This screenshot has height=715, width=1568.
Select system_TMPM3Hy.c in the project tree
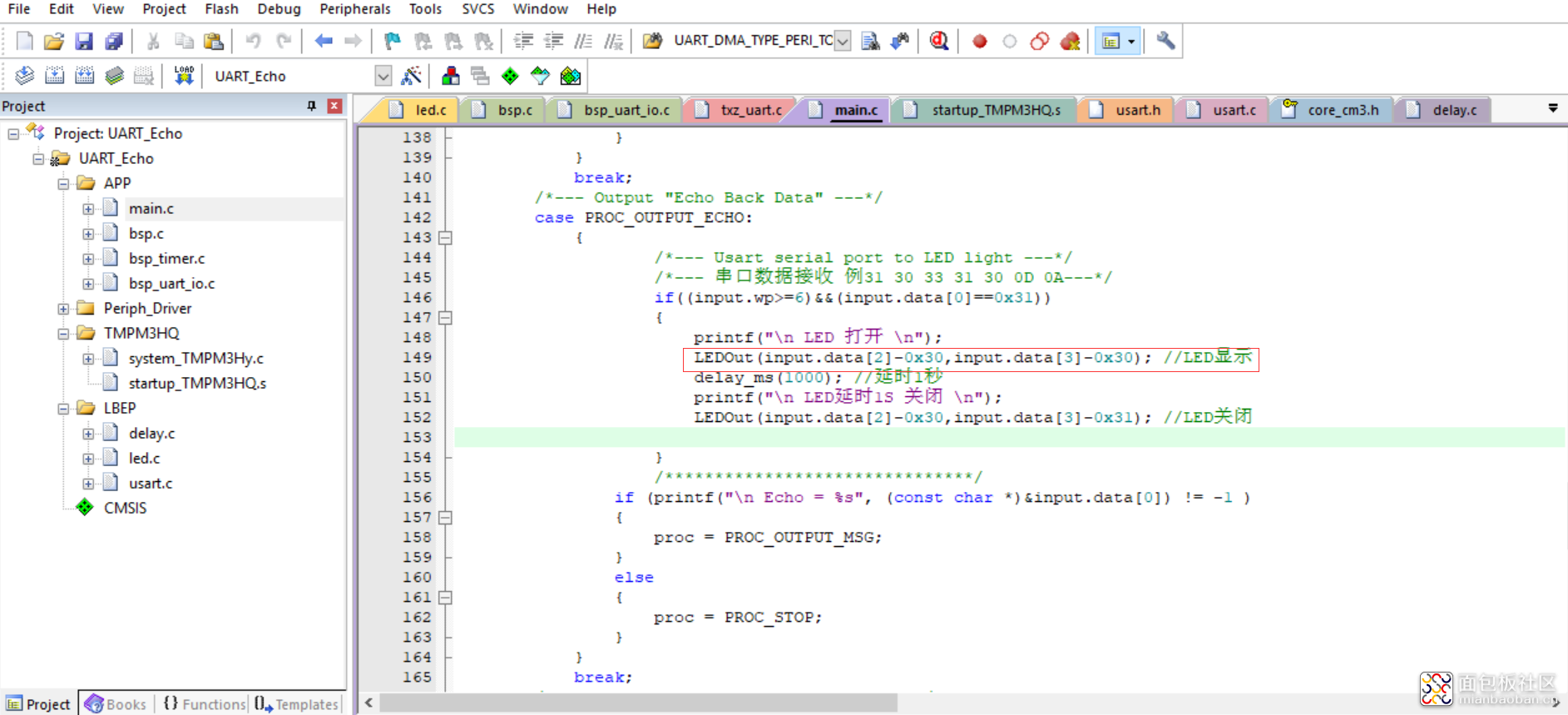tap(195, 359)
